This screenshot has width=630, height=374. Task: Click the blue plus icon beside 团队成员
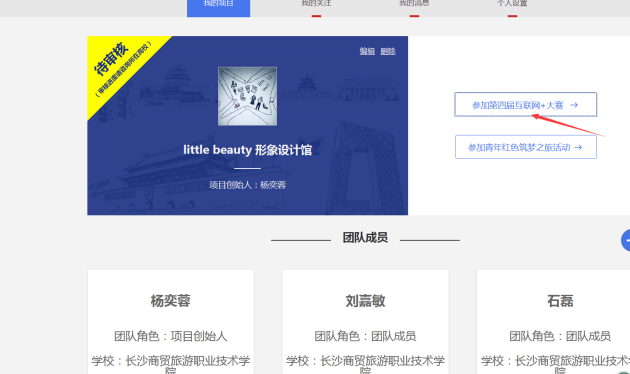626,240
